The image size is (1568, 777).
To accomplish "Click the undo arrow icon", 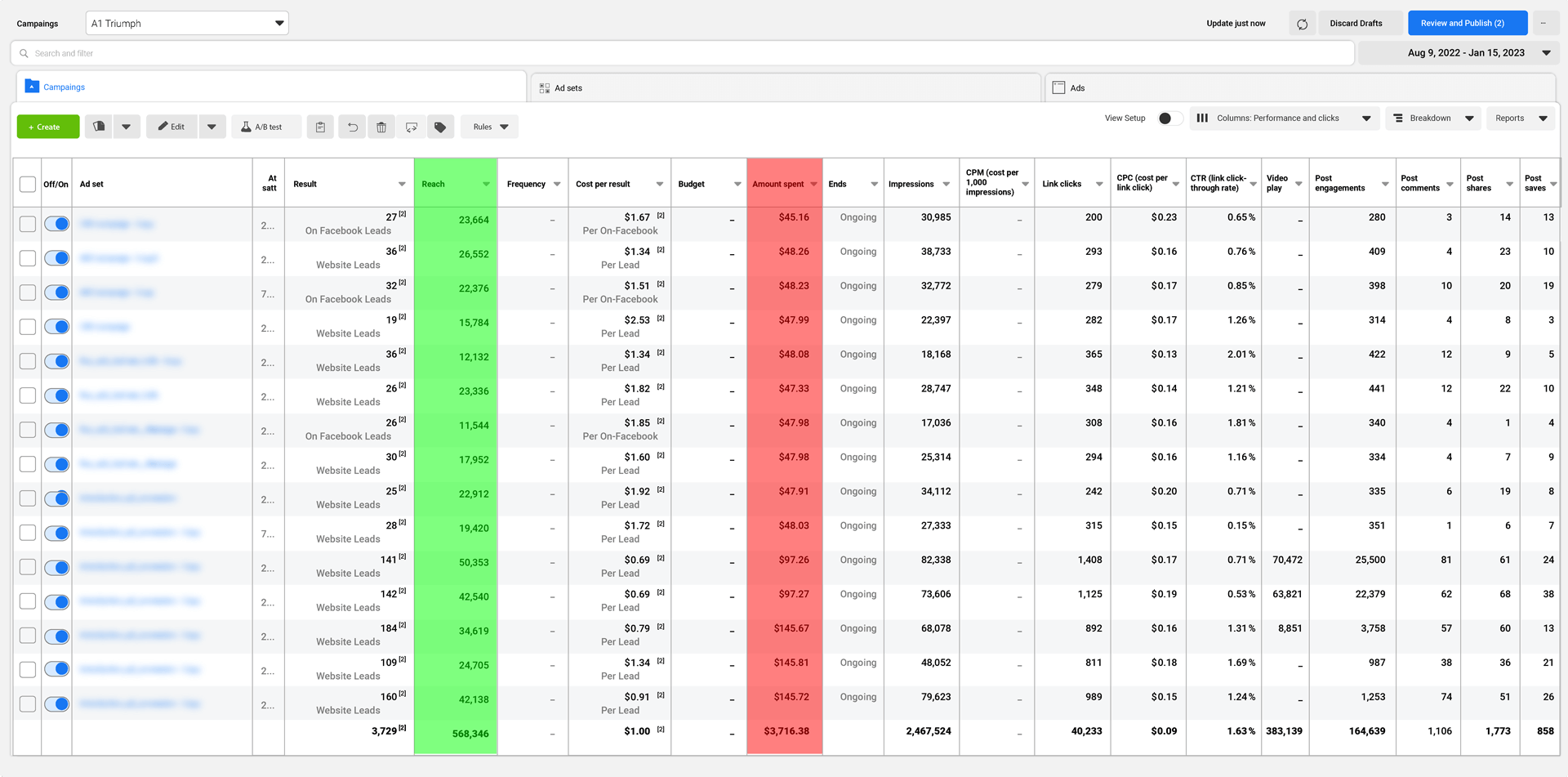I will [x=353, y=127].
